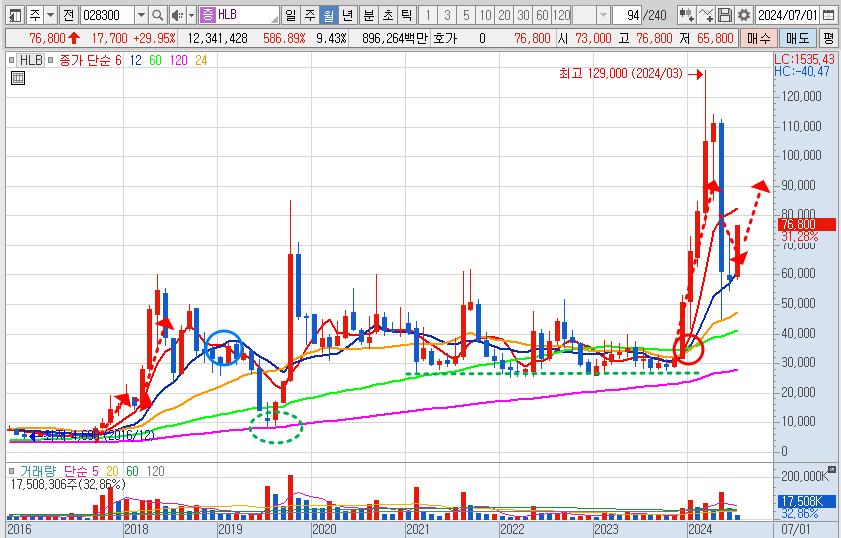Edit the candle count 94 field
The image size is (841, 538).
click(627, 15)
